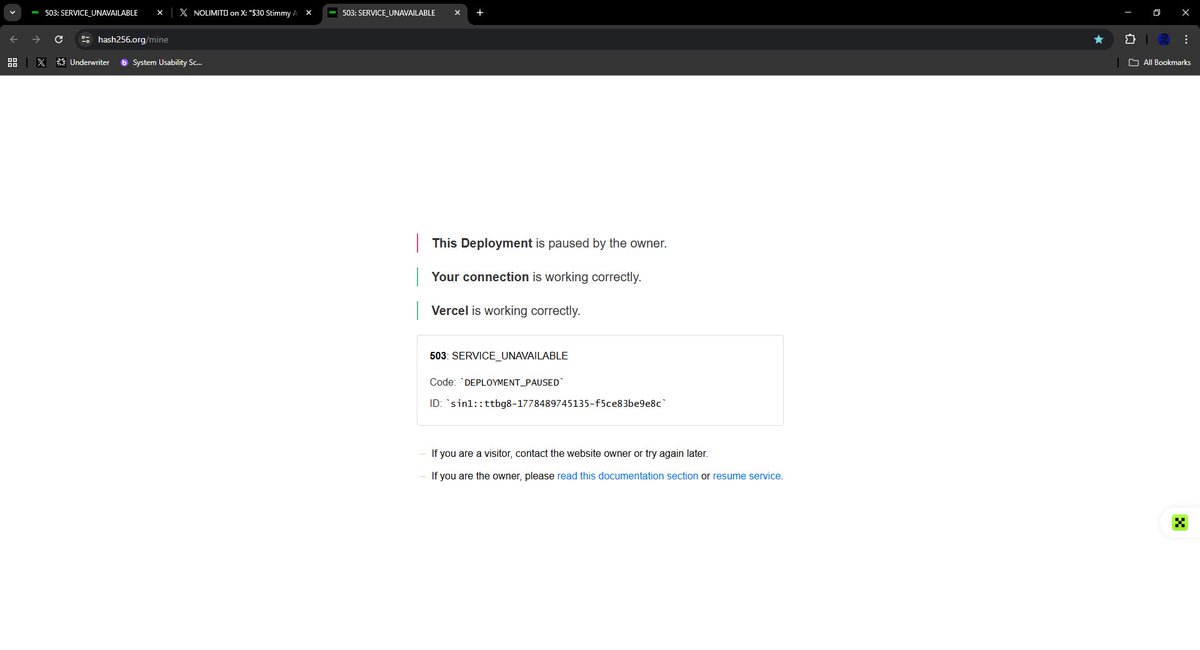
Task: Click the This Deployment is paused text
Action: [x=549, y=243]
